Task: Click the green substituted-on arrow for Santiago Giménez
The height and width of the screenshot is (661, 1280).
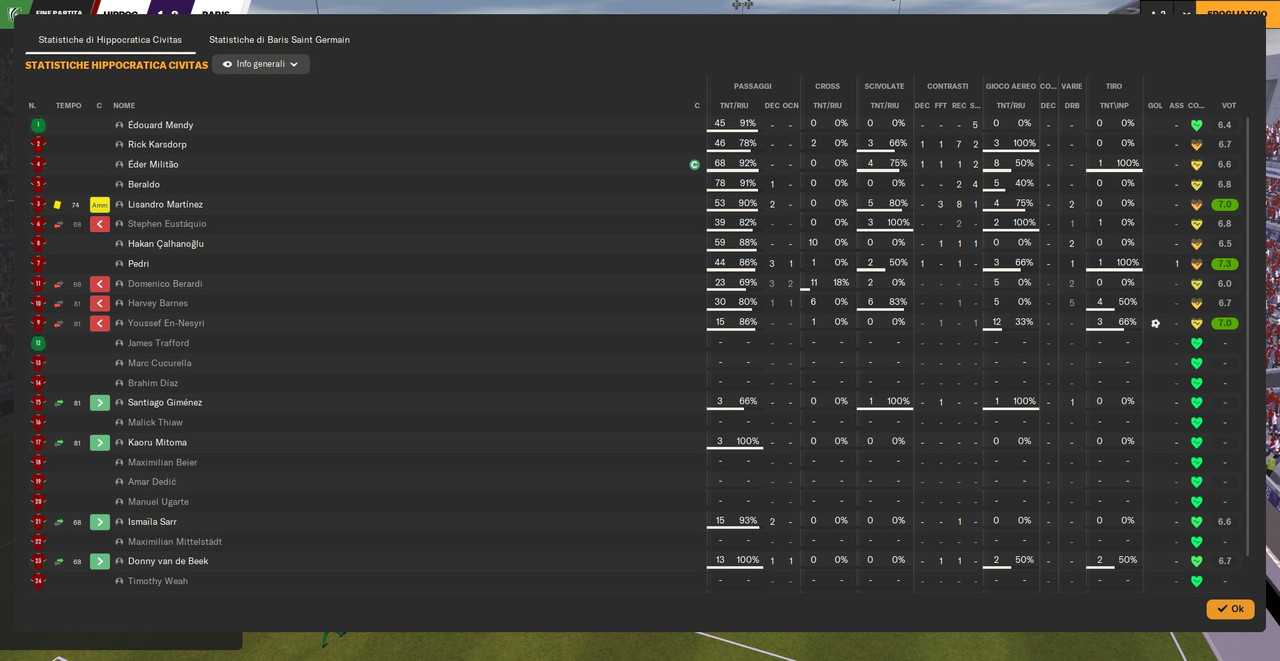Action: tap(100, 403)
